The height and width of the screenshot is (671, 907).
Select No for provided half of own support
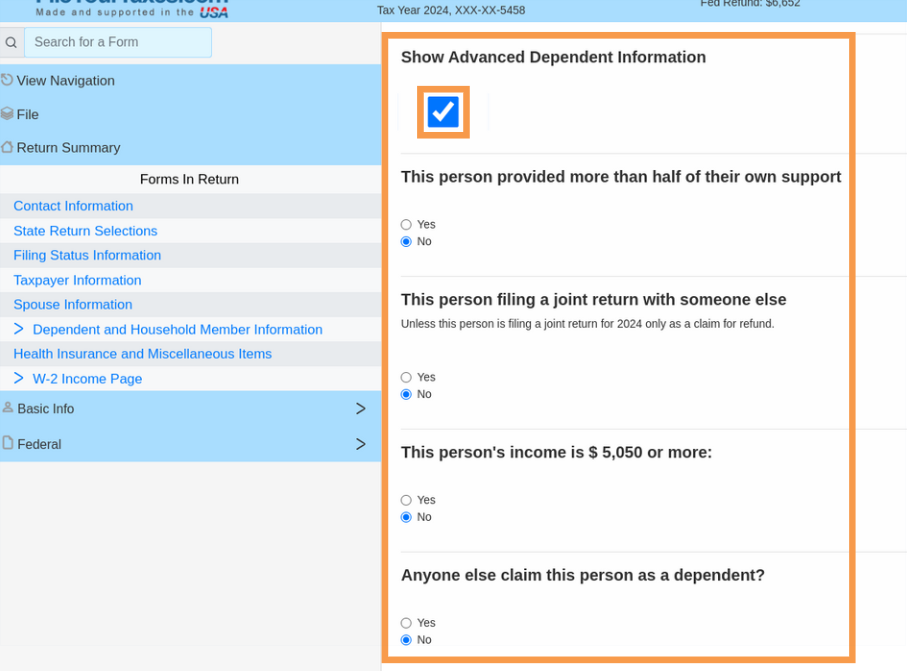406,241
